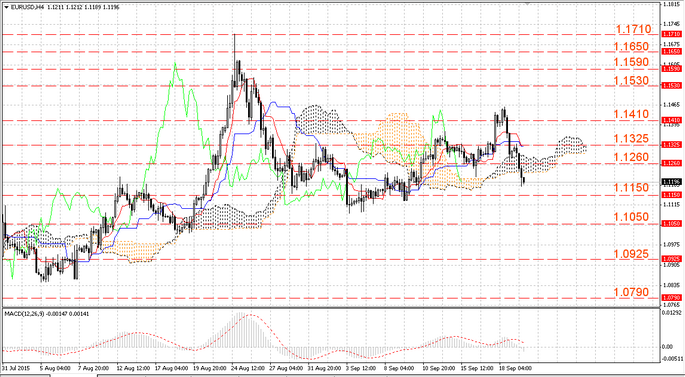
Task: Select the red 1.1325 price axis tag
Action: click(671, 145)
